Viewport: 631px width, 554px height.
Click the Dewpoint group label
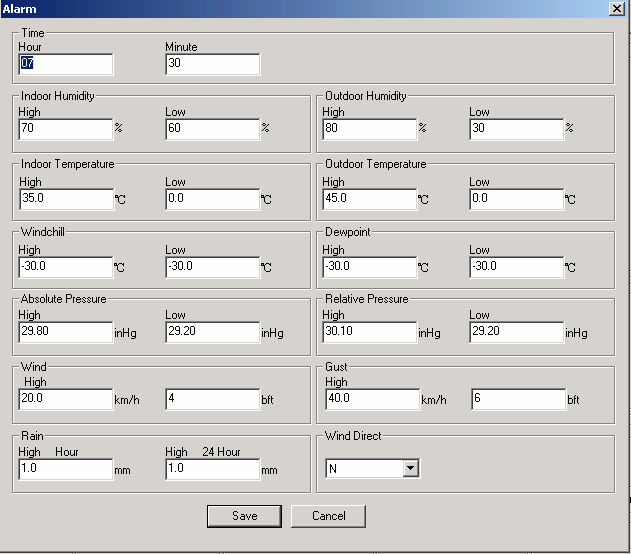point(348,232)
